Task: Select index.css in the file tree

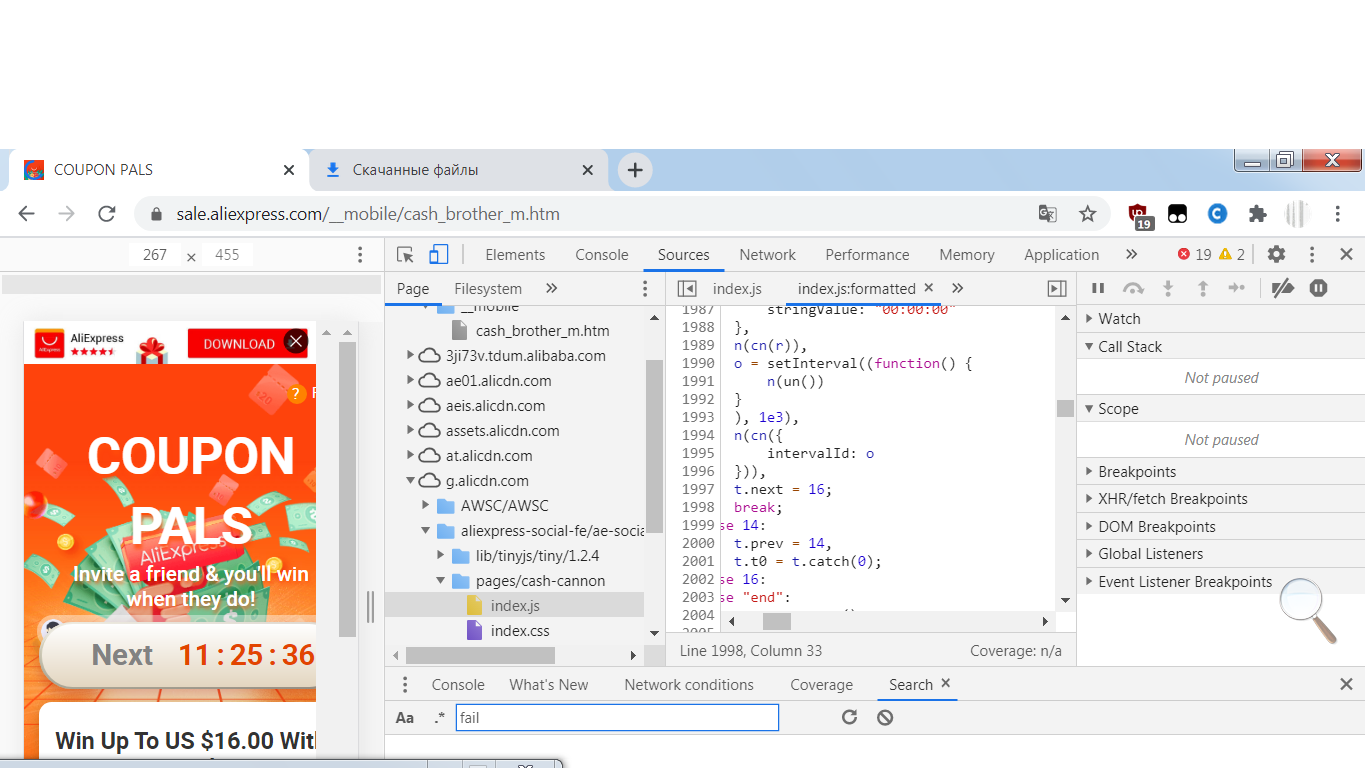Action: pyautogui.click(x=520, y=631)
